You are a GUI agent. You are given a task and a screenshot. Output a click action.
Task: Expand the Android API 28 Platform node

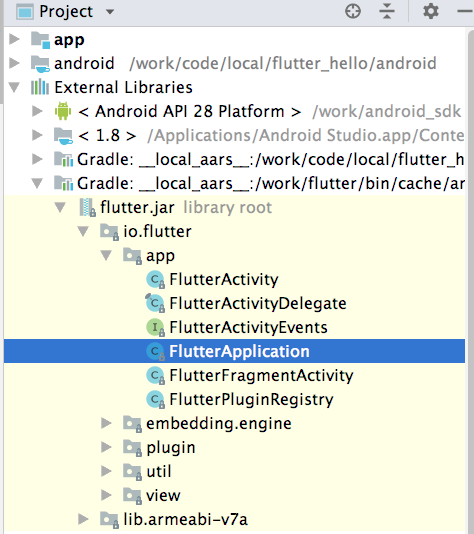pyautogui.click(x=37, y=111)
